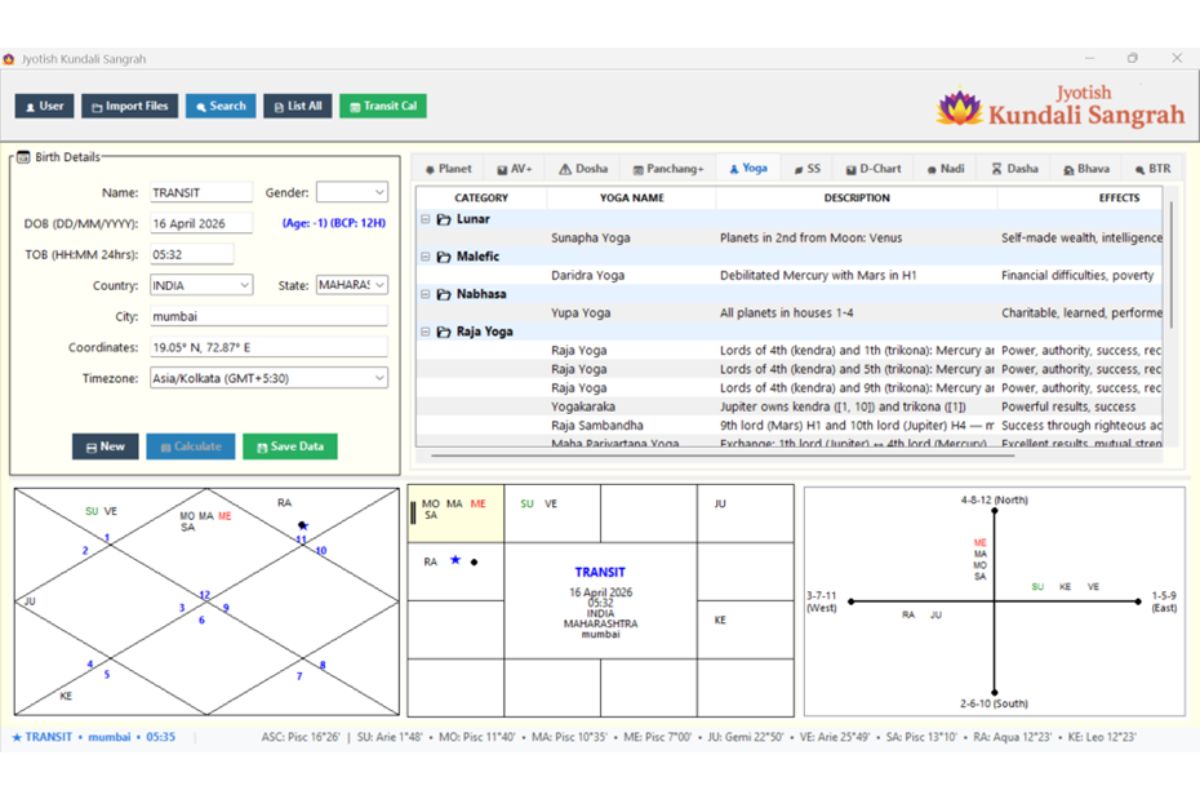1200x800 pixels.
Task: Switch to the Bhava tab
Action: (x=1086, y=169)
